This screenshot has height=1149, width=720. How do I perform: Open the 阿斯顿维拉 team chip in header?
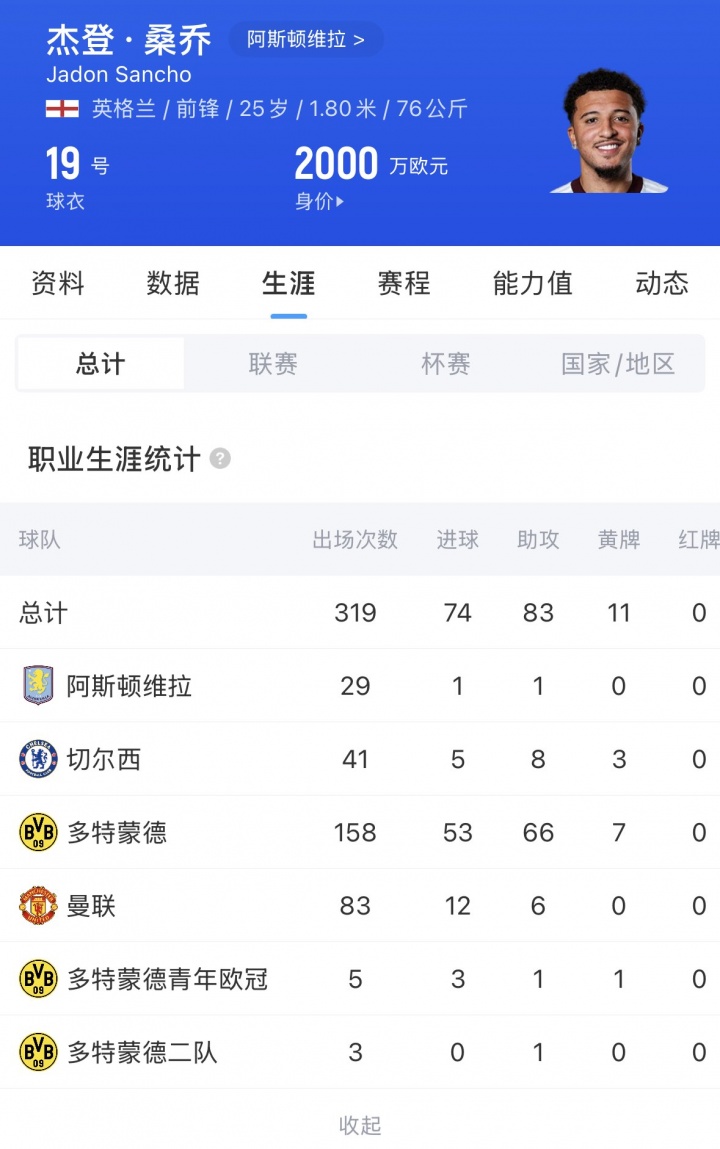pos(305,40)
